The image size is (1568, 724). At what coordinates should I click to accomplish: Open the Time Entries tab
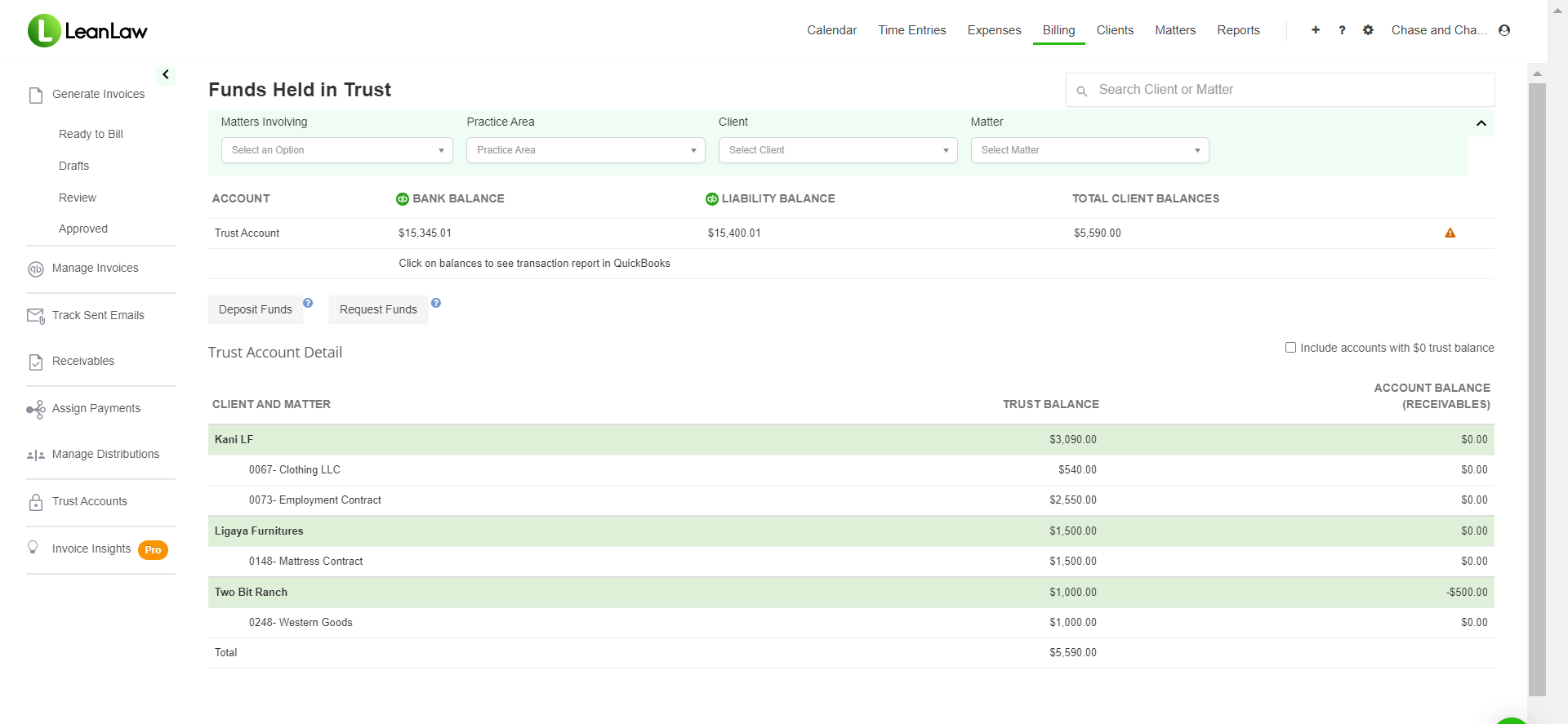(x=912, y=30)
